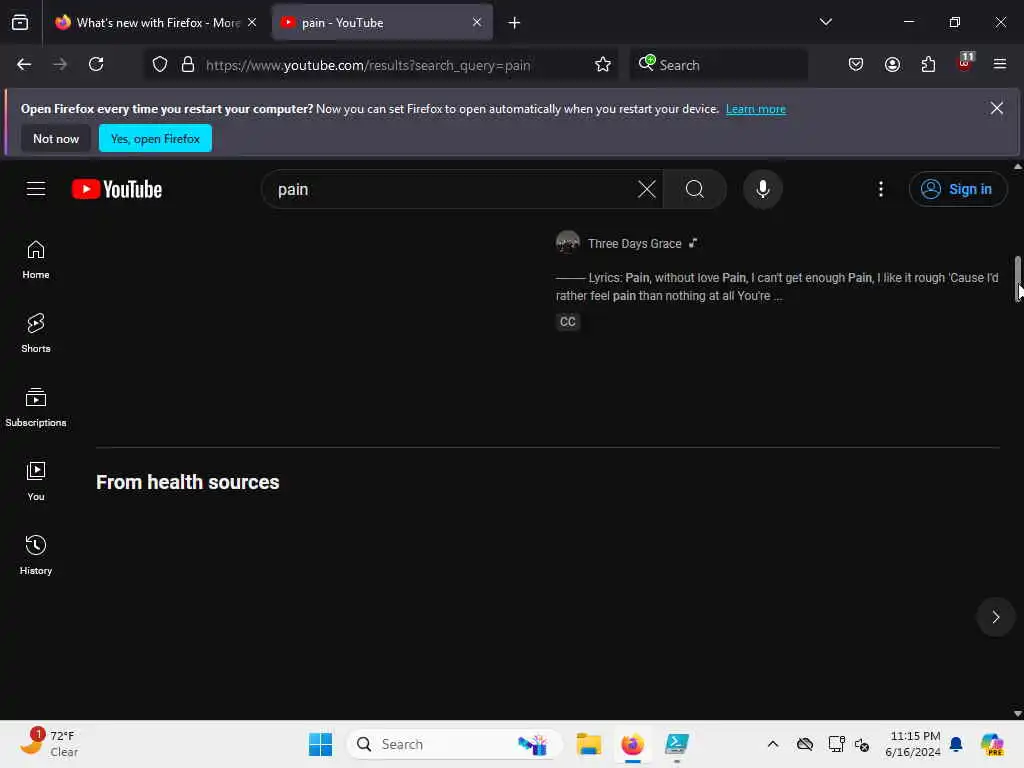Click Yes, open Firefox button
The width and height of the screenshot is (1024, 768).
pos(155,138)
